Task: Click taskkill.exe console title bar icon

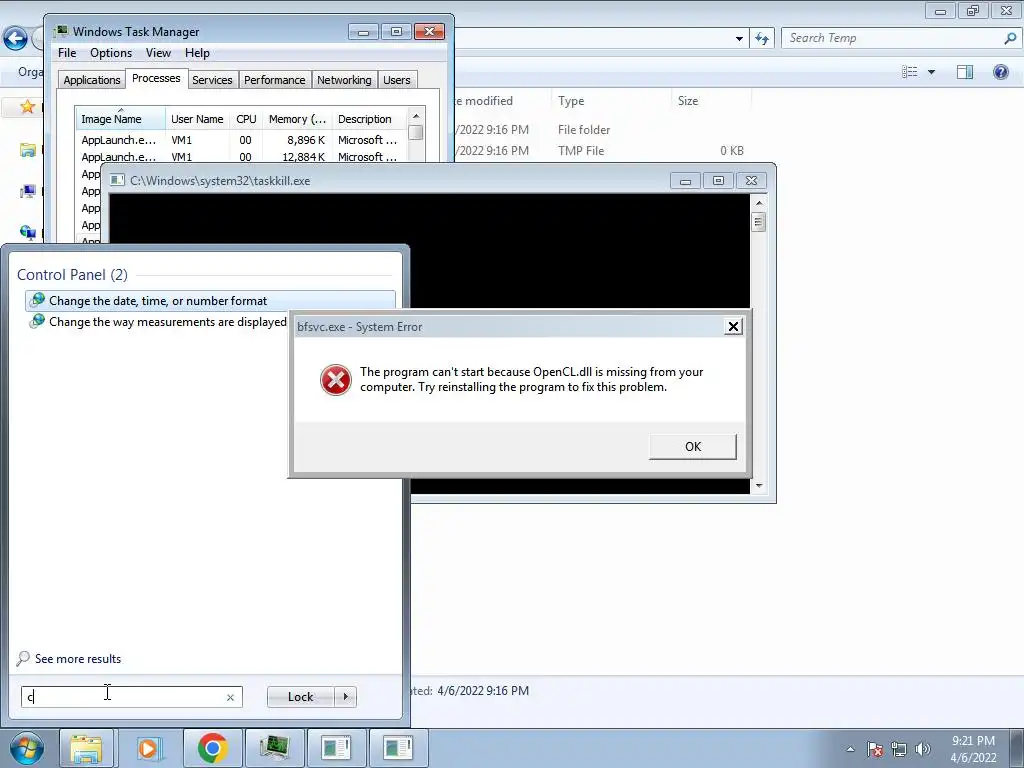Action: click(118, 181)
